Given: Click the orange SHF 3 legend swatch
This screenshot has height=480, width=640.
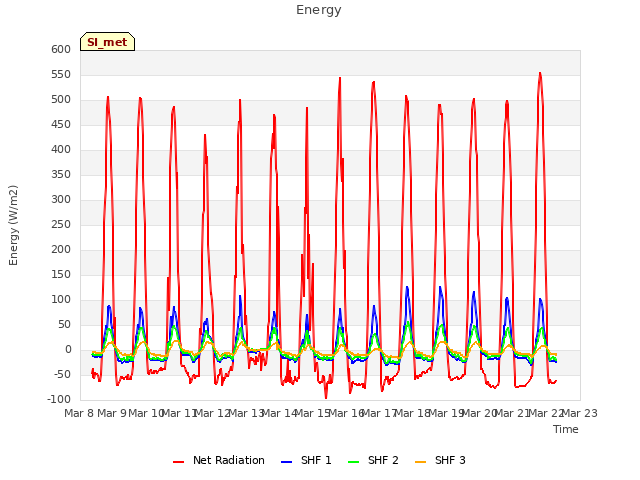Looking at the screenshot, I should (420, 462).
